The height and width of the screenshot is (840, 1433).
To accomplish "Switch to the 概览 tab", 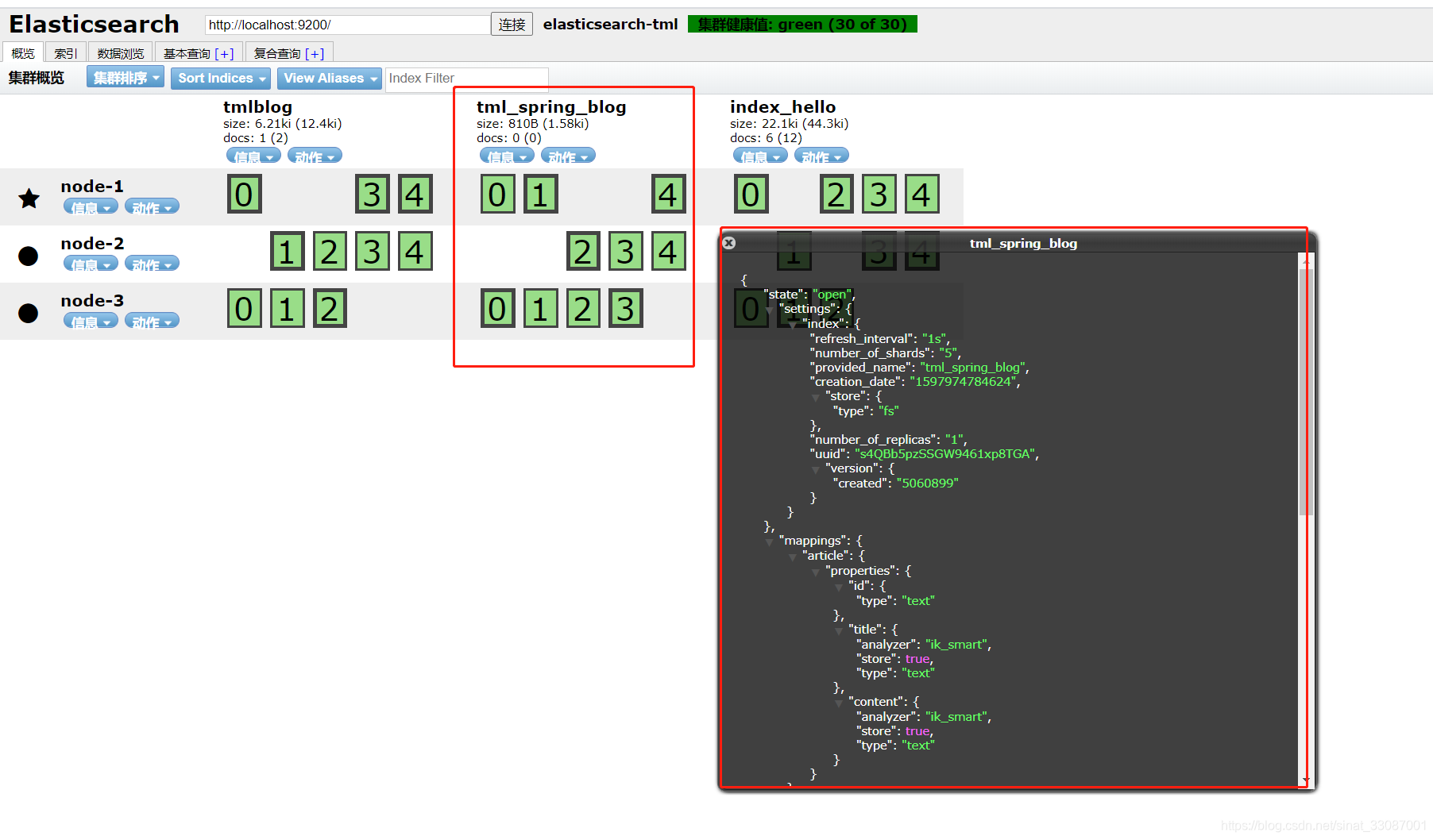I will [x=23, y=53].
